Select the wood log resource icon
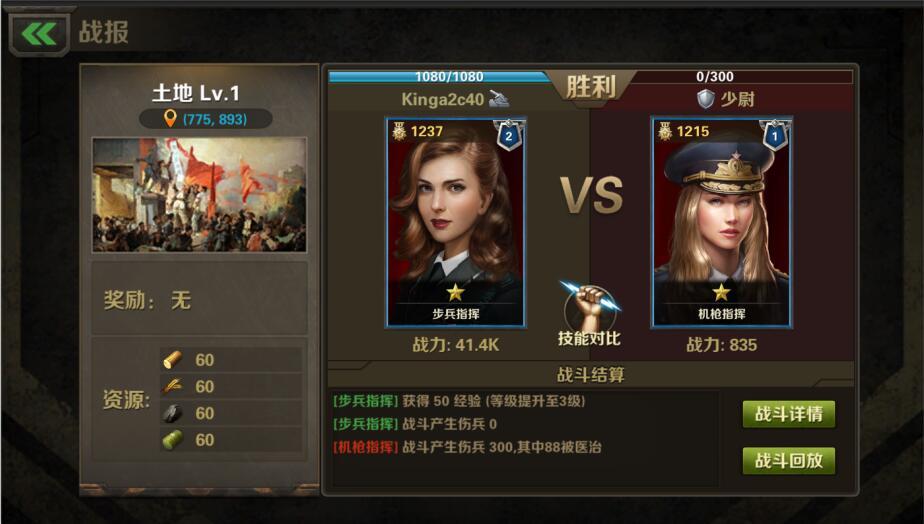 [x=173, y=360]
